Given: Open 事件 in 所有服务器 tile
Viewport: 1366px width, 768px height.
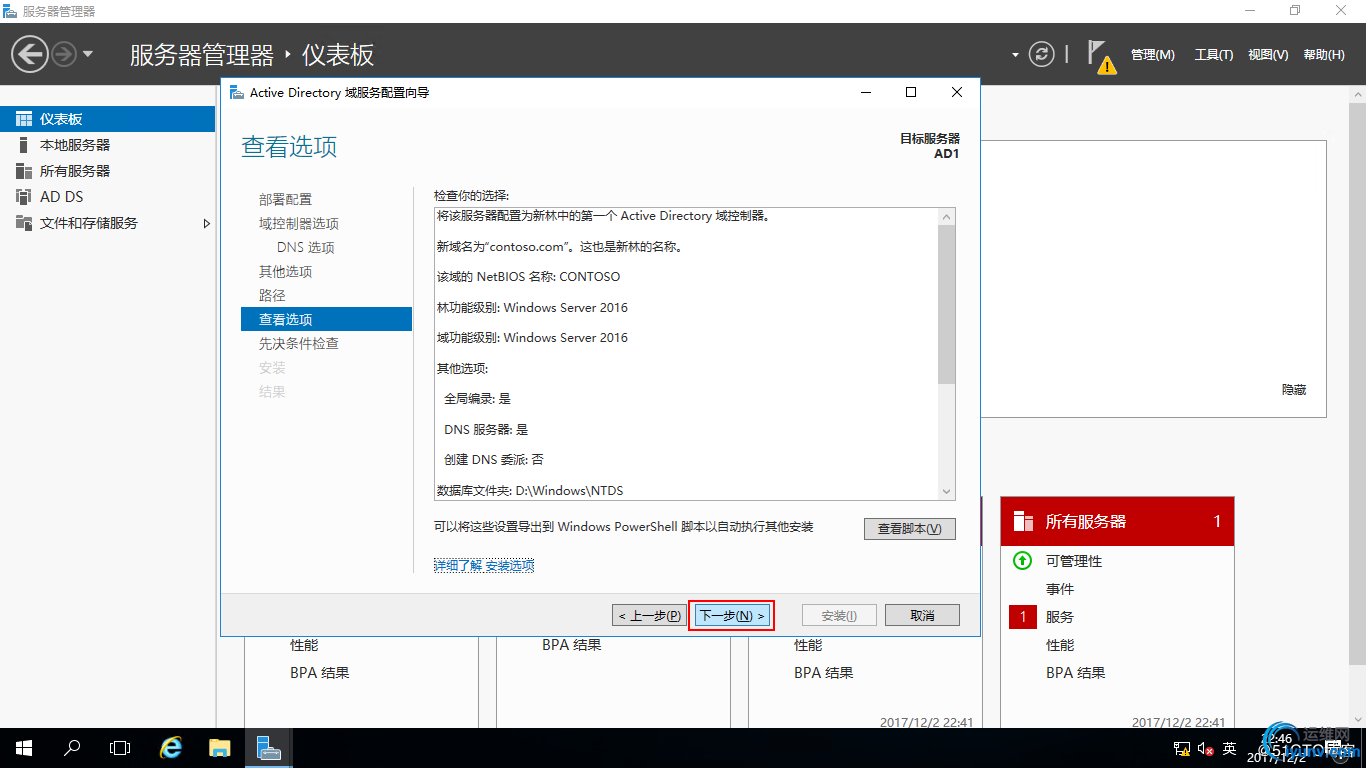Looking at the screenshot, I should click(1060, 589).
